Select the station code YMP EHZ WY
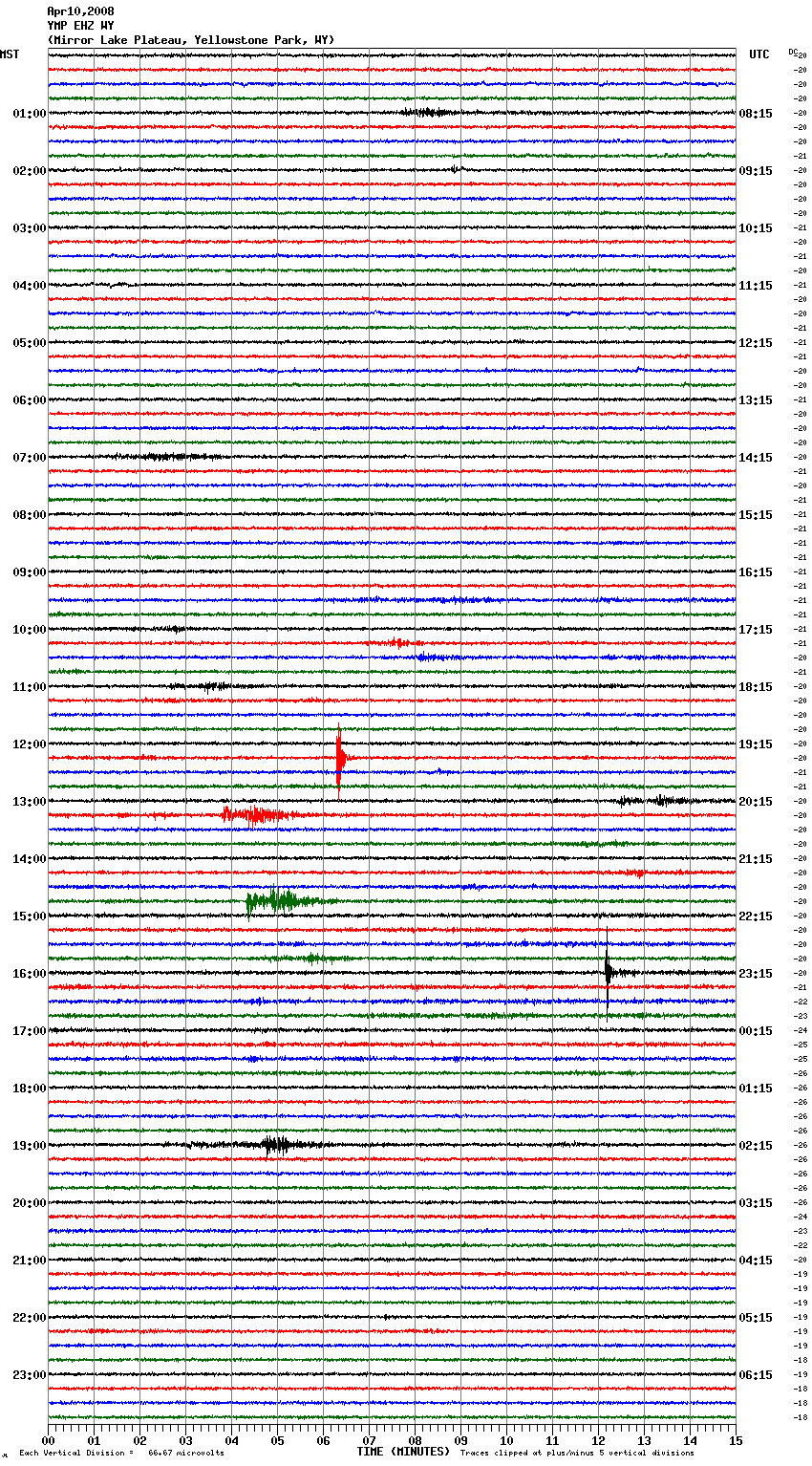 (x=80, y=26)
